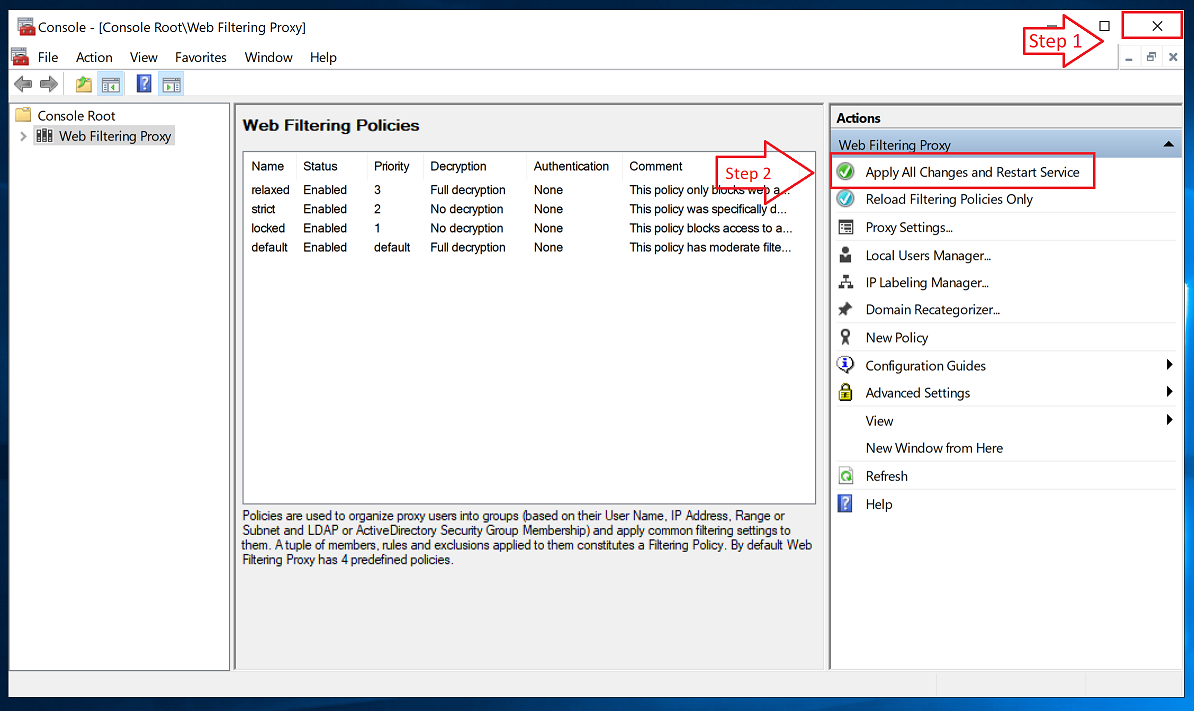
Task: Click the blue check Reload Filtering Policies icon
Action: click(845, 199)
